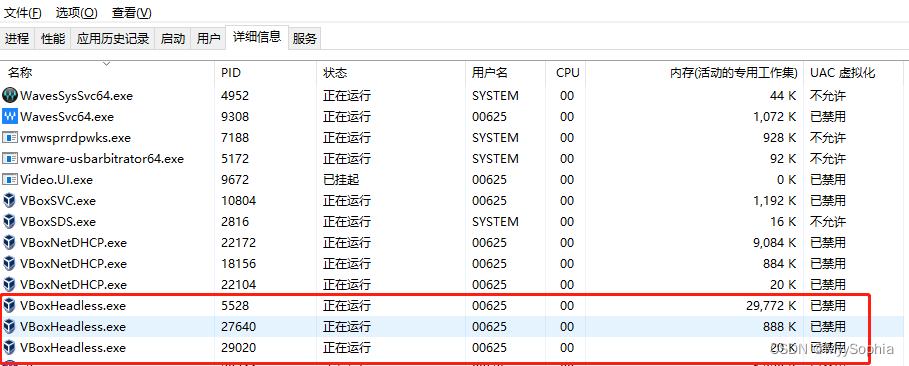
Task: Click memory value 1,192 K
Action: [x=775, y=201]
